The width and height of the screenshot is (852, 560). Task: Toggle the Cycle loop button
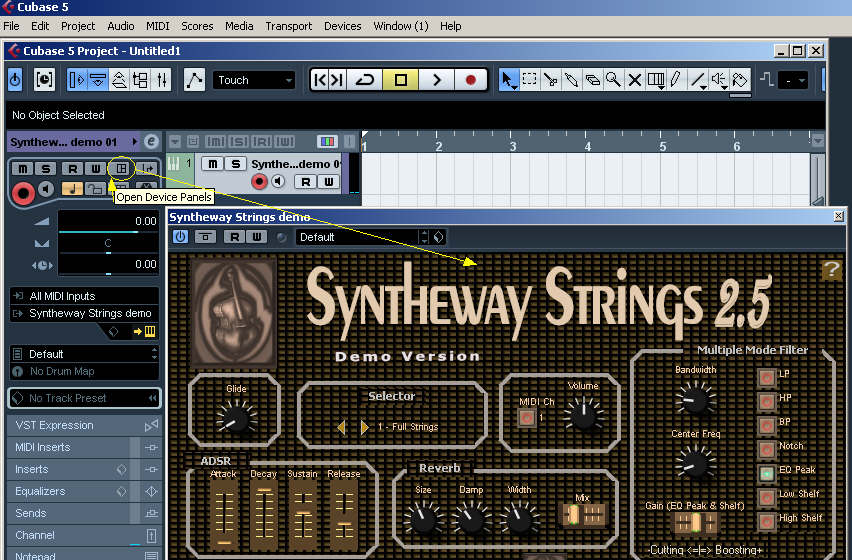[x=365, y=80]
